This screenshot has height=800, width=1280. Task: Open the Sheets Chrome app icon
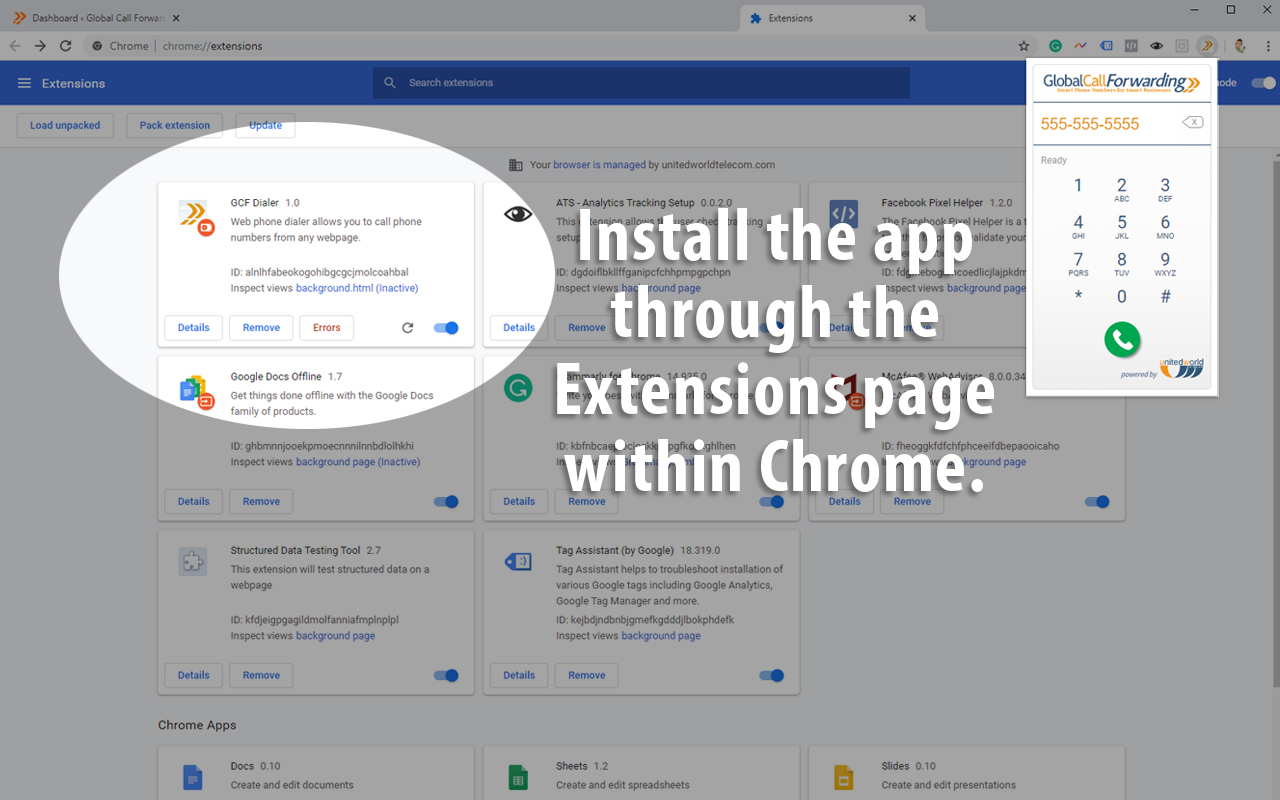(x=518, y=777)
